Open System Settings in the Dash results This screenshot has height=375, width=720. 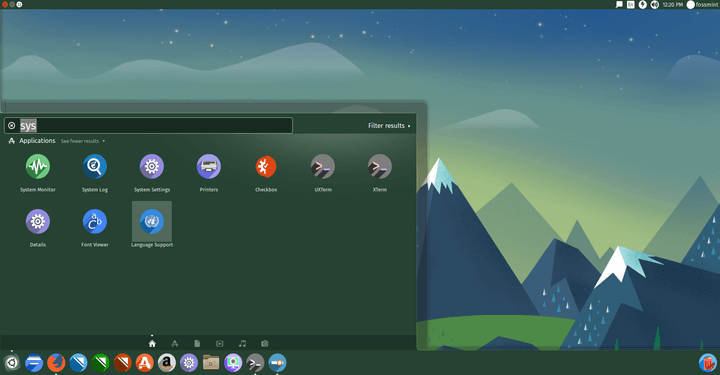pyautogui.click(x=152, y=166)
